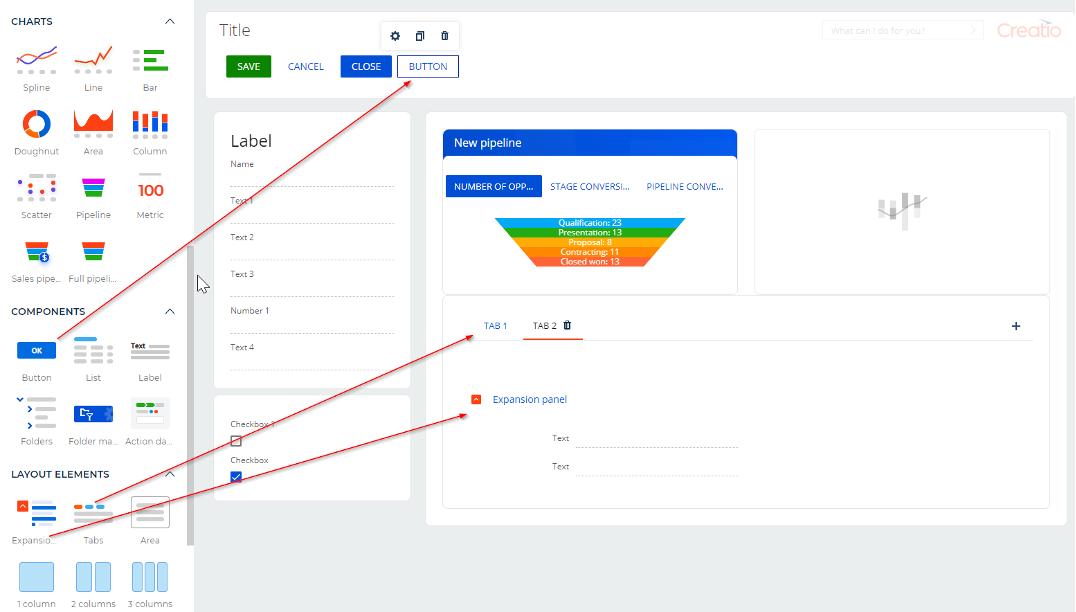Collapse the Components section

click(x=170, y=311)
